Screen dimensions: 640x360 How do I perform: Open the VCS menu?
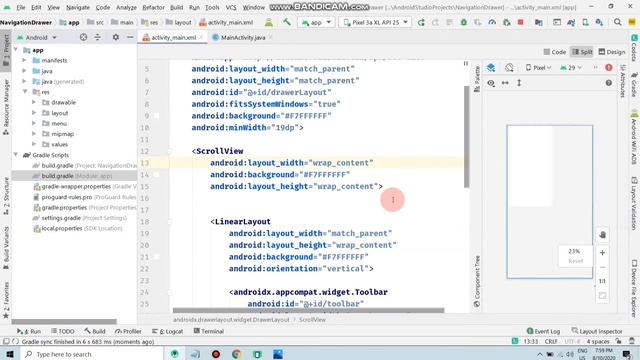(231, 7)
